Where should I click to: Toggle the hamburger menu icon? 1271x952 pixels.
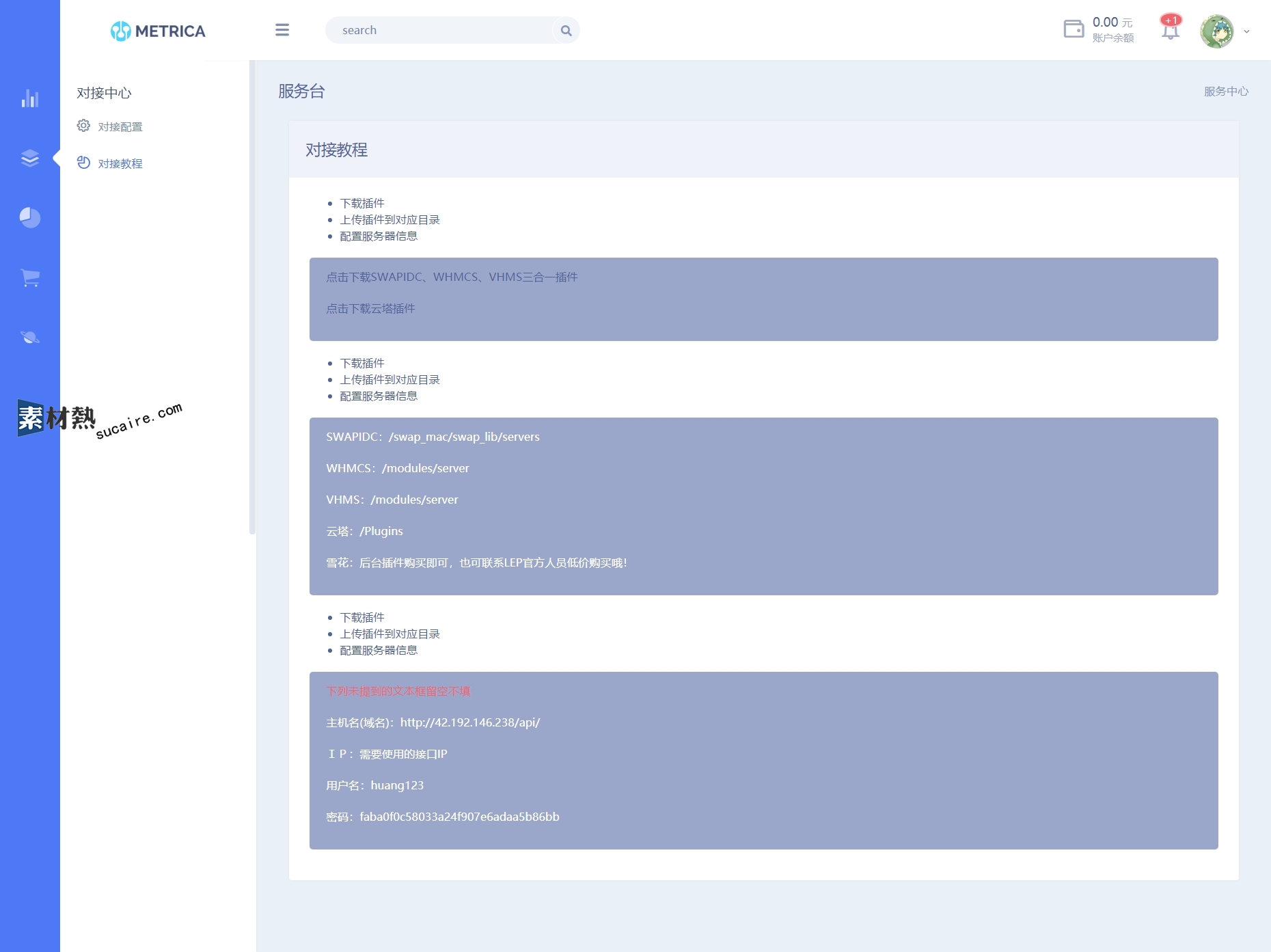pyautogui.click(x=282, y=30)
